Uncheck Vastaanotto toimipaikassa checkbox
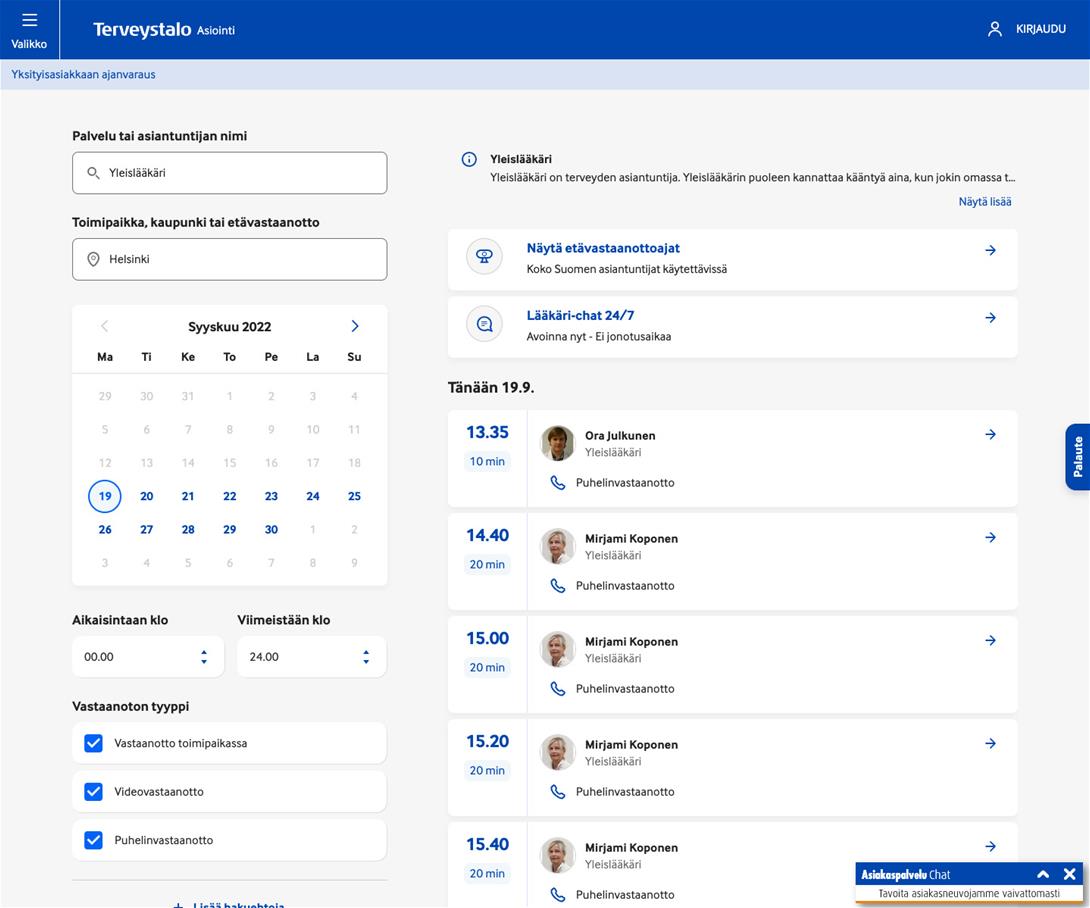Screen dimensions: 1090x908 click(94, 744)
